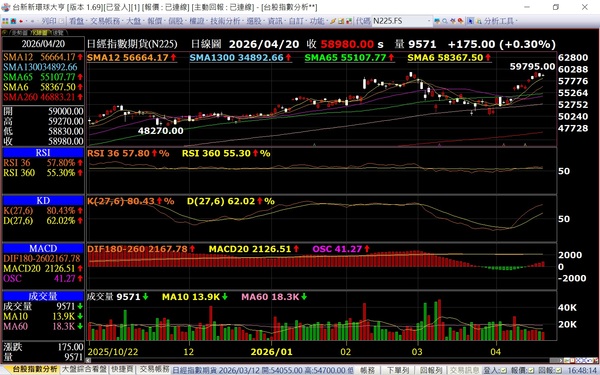This screenshot has width=600, height=375.
Task: Click the red house home icon
Action: pos(13,21)
